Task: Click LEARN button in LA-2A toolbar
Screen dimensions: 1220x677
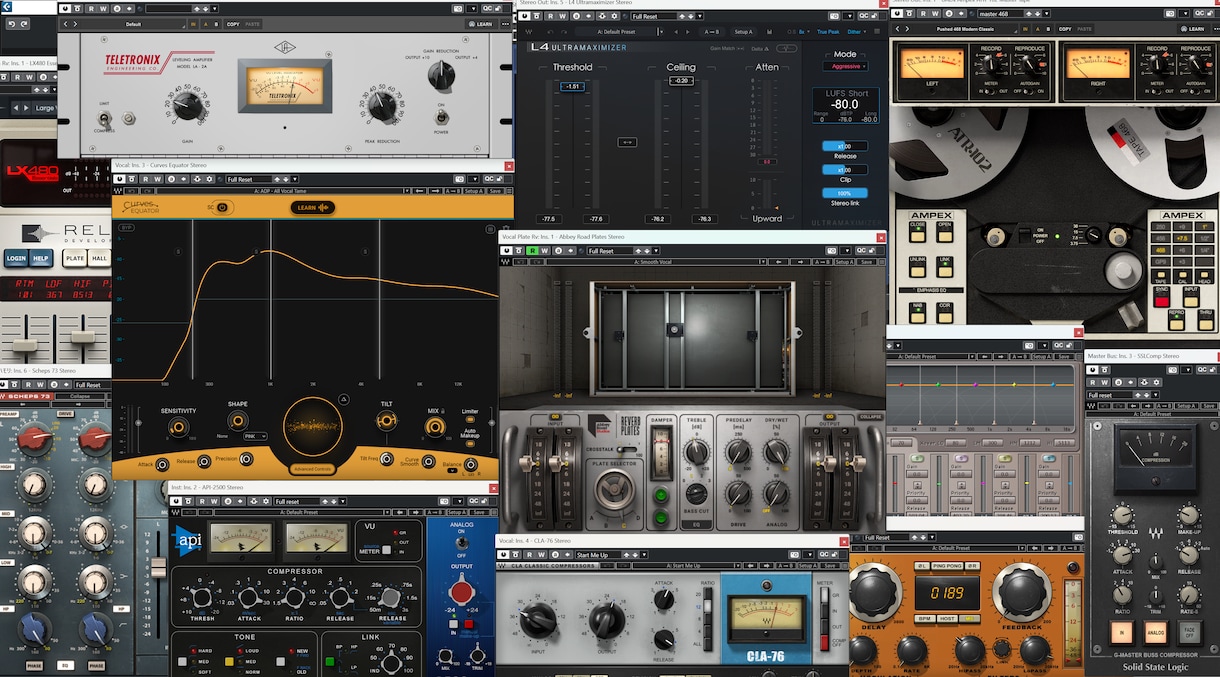Action: pyautogui.click(x=482, y=23)
